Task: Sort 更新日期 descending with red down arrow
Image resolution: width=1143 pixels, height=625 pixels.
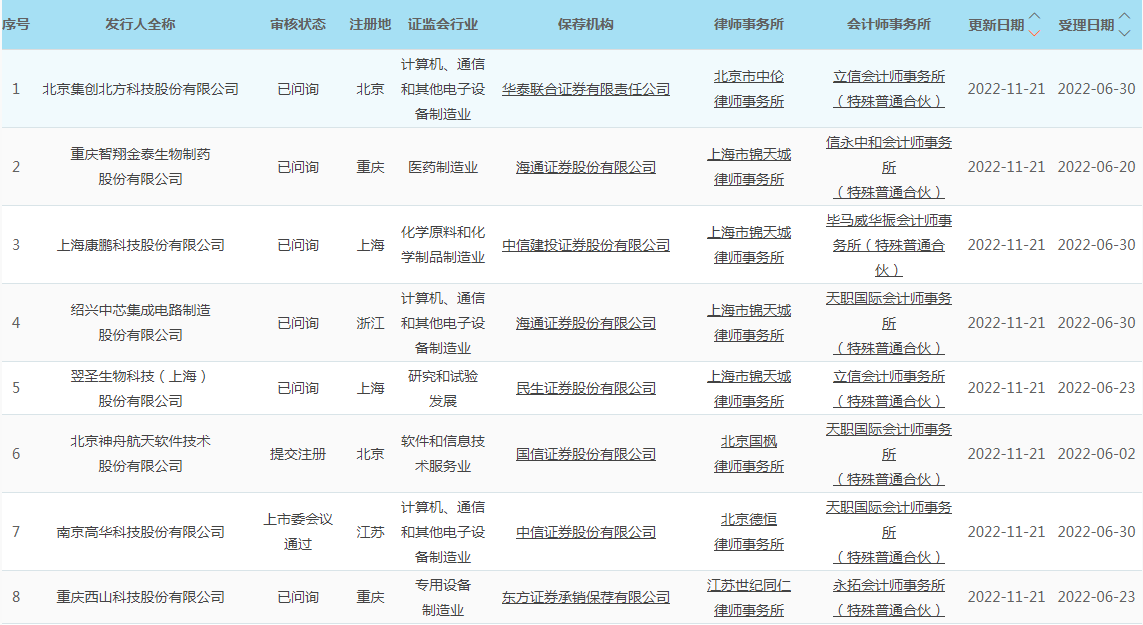Action: tap(1034, 32)
